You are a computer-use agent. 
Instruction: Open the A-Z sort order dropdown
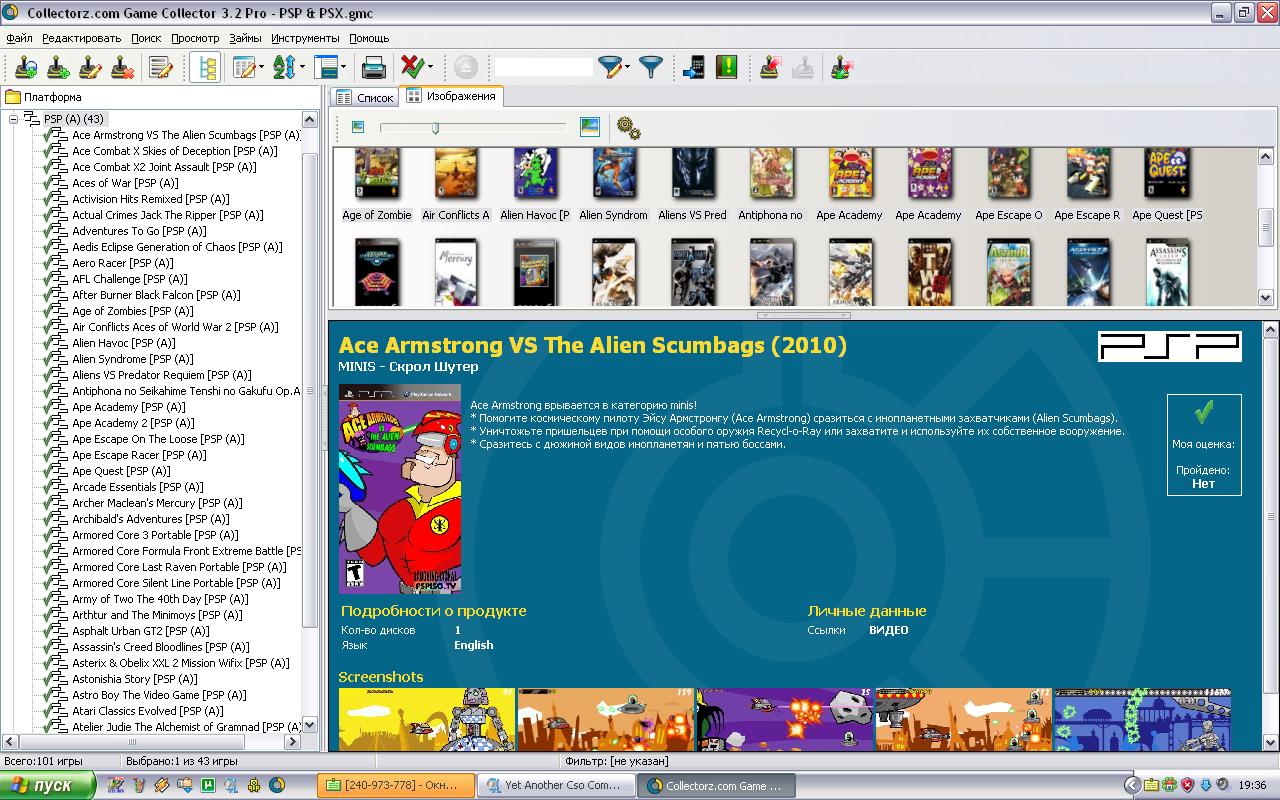point(288,68)
